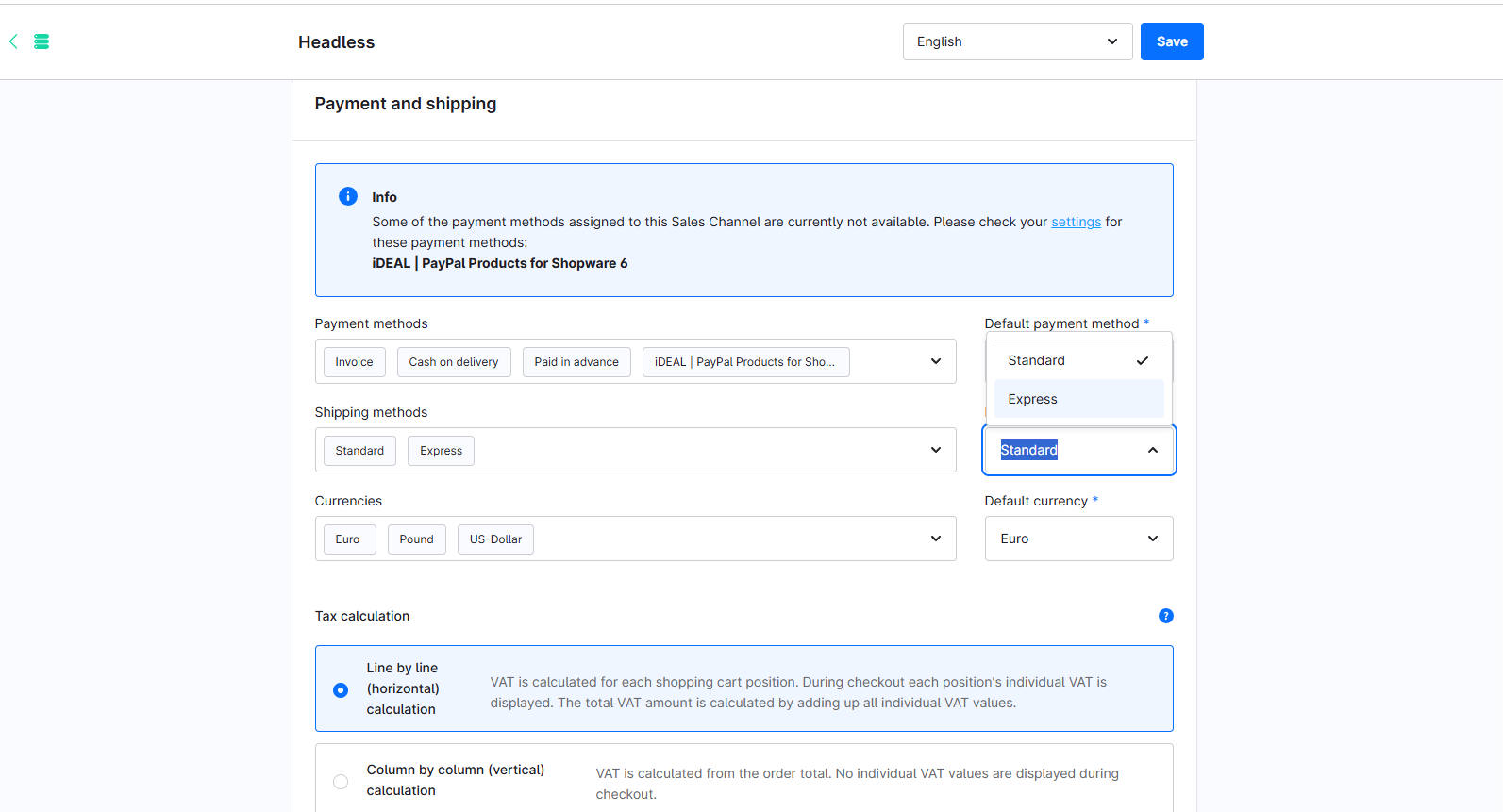Click the Payment and shipping heading
Screen dimensions: 1503x812
pos(405,104)
